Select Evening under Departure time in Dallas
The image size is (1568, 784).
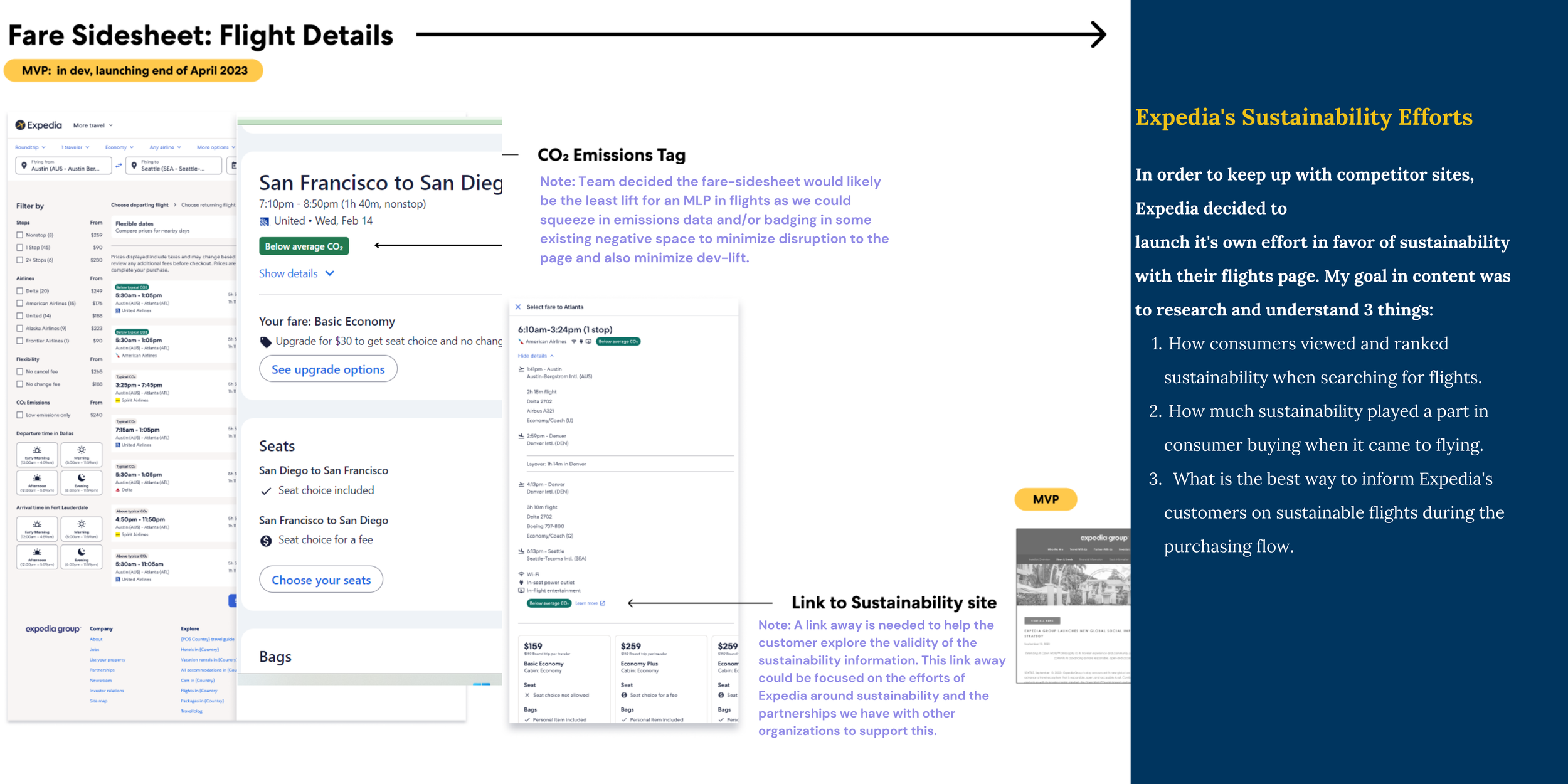pos(82,483)
